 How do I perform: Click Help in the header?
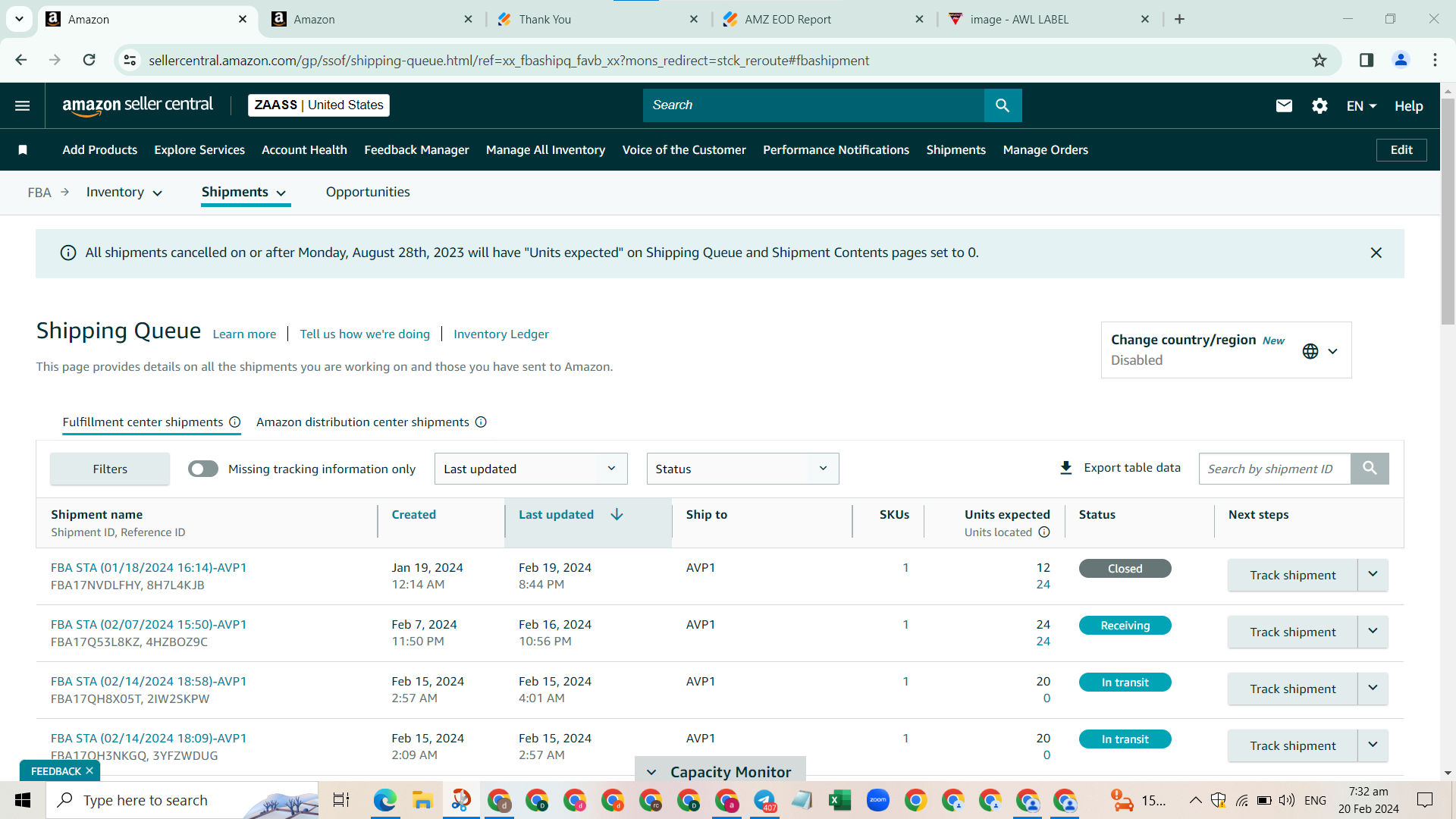[x=1408, y=106]
